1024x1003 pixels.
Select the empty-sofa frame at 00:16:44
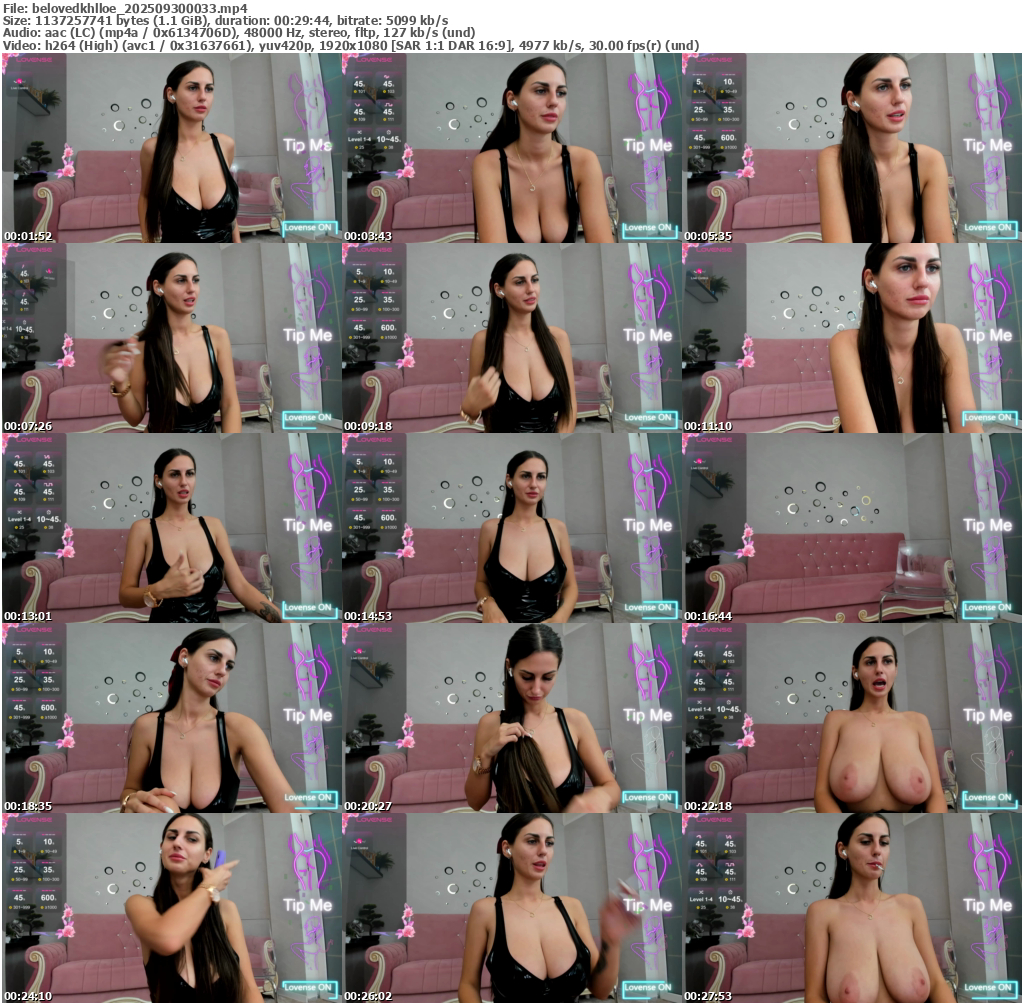point(852,528)
